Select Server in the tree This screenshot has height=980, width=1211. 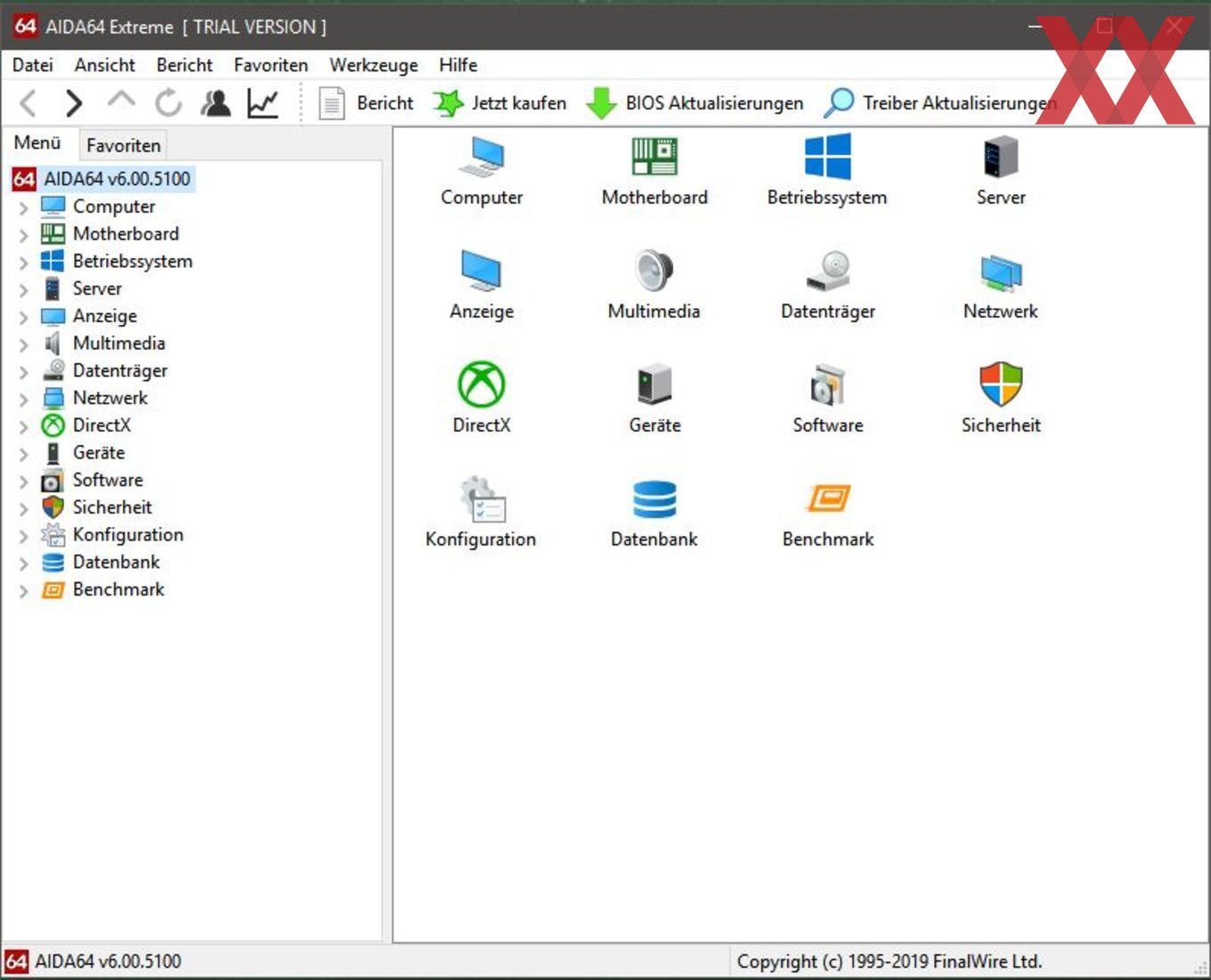point(97,288)
